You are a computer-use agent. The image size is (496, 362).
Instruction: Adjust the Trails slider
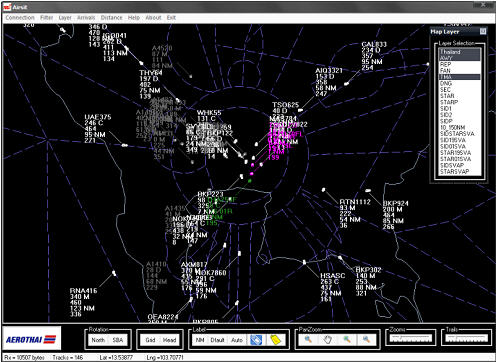click(466, 338)
